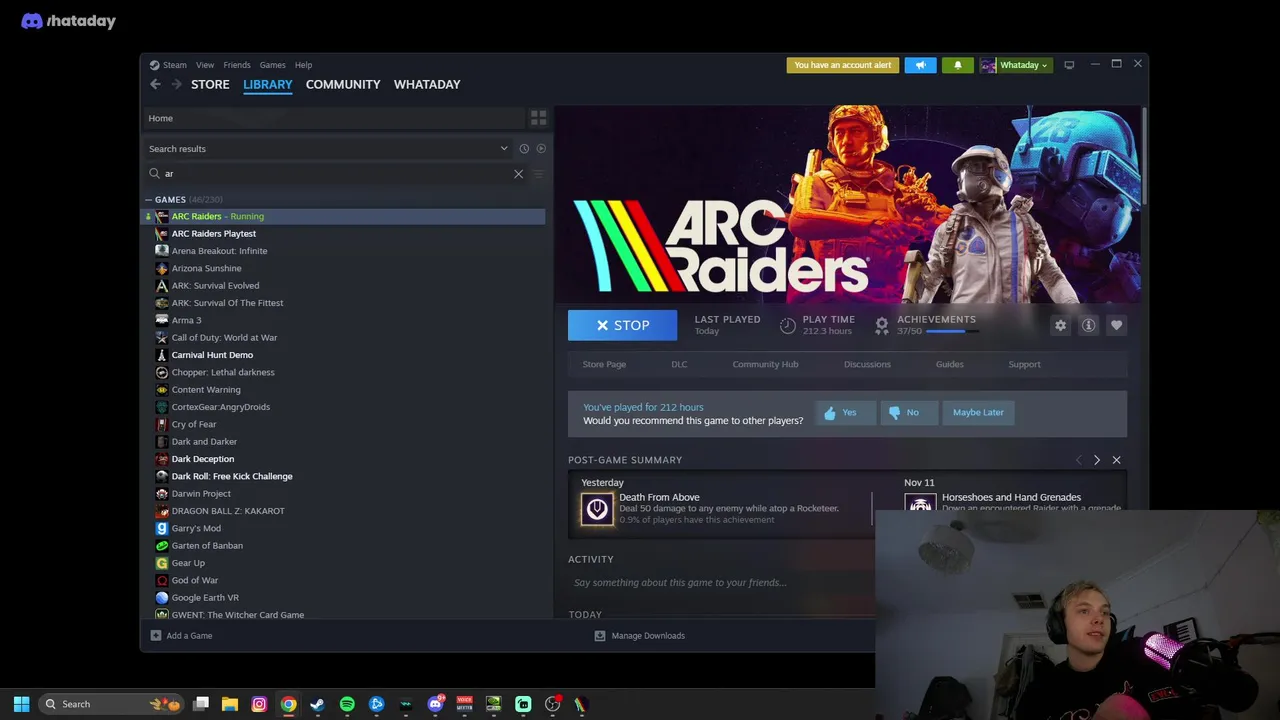The width and height of the screenshot is (1280, 720).
Task: Show next post-game summary item
Action: [1097, 460]
